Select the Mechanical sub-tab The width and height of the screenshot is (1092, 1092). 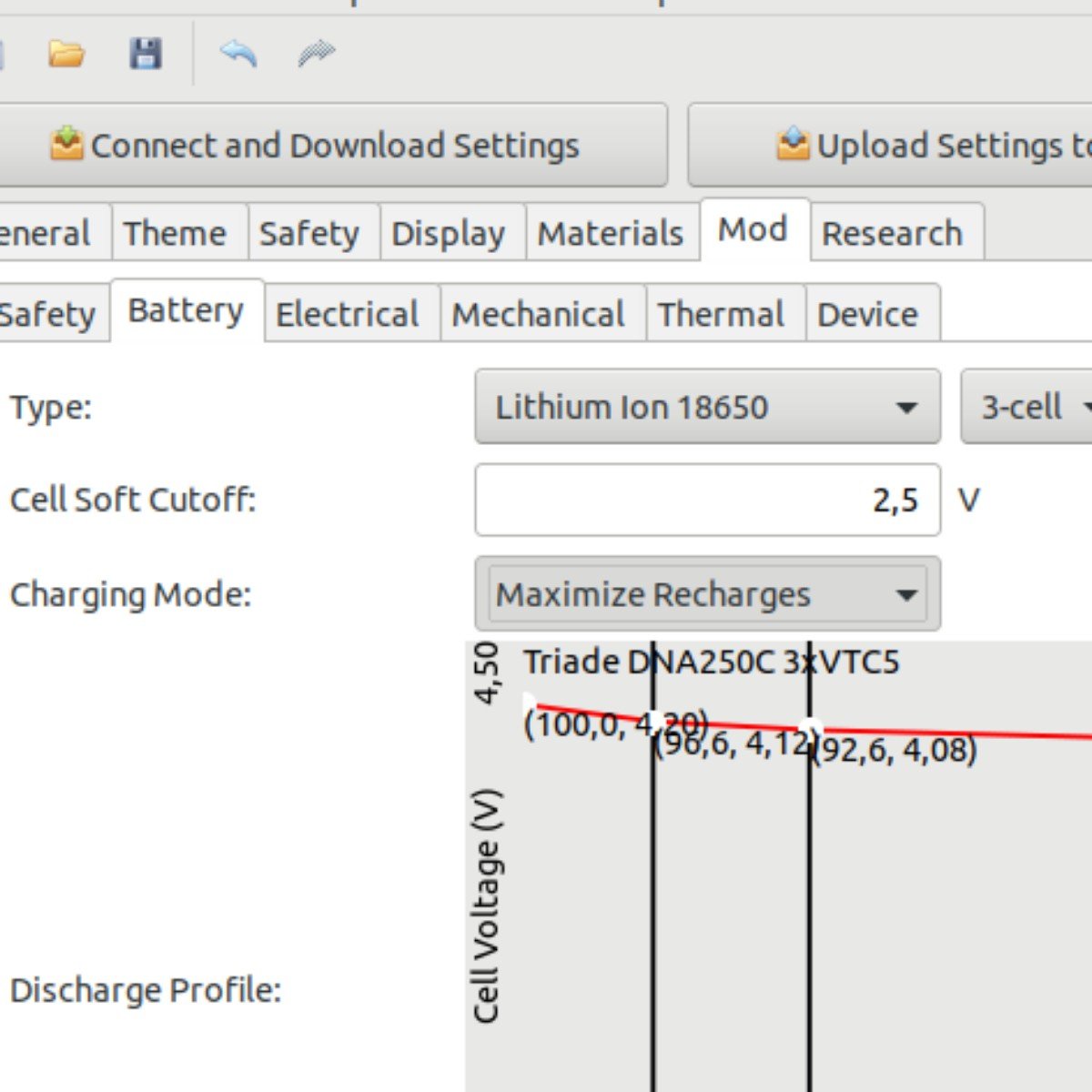(x=539, y=315)
